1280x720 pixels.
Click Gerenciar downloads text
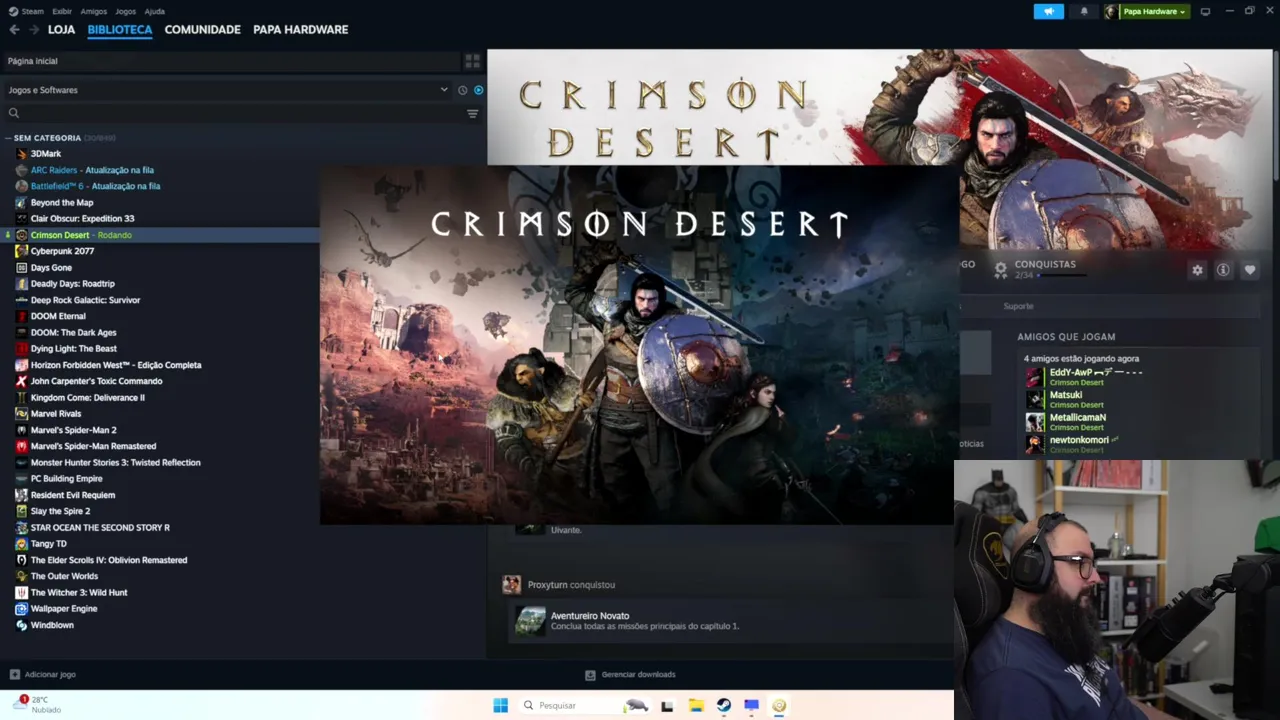(x=638, y=675)
